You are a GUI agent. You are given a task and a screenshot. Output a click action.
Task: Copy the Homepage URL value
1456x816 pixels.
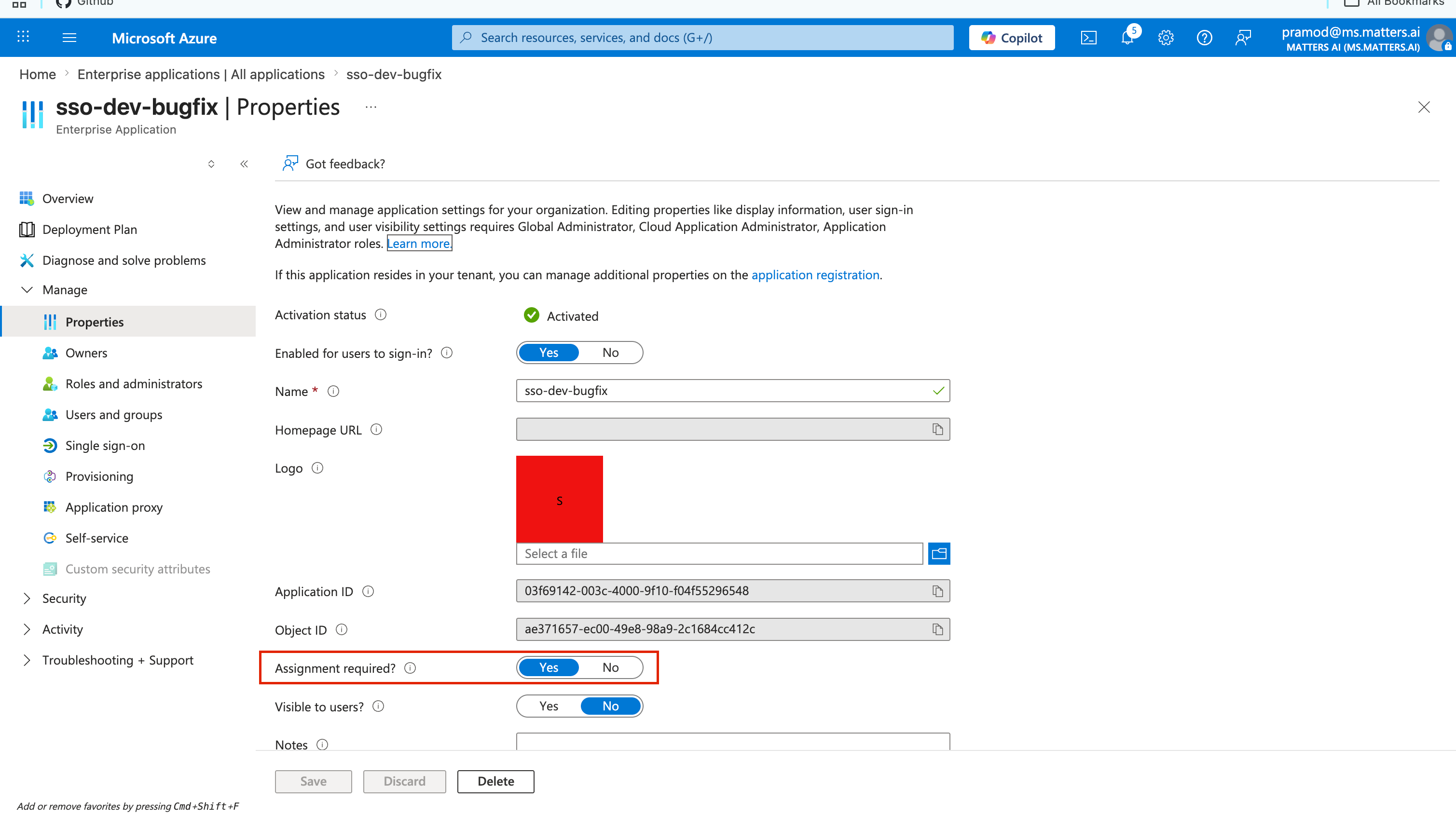[938, 430]
